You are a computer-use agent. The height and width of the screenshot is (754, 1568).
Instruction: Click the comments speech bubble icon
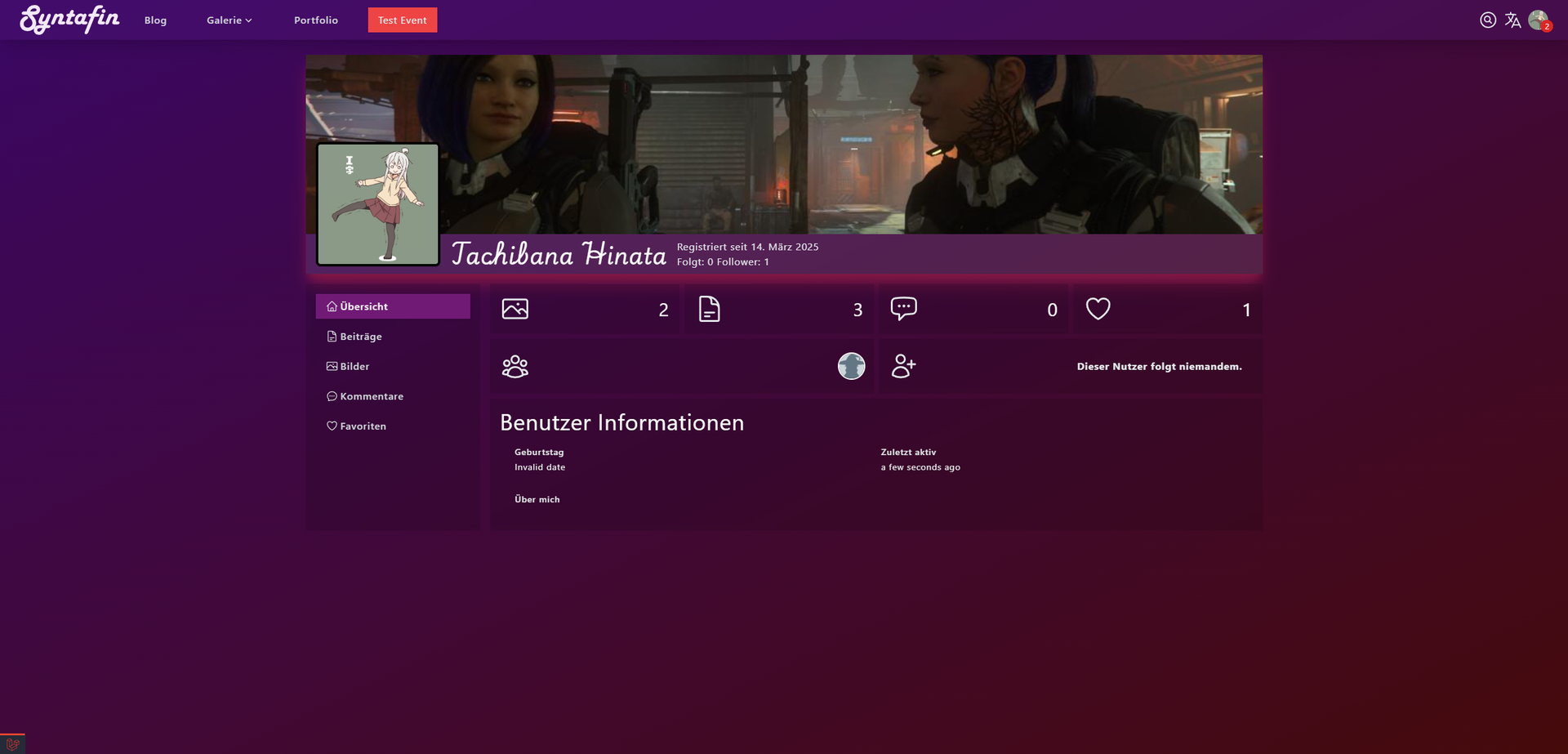tap(903, 308)
